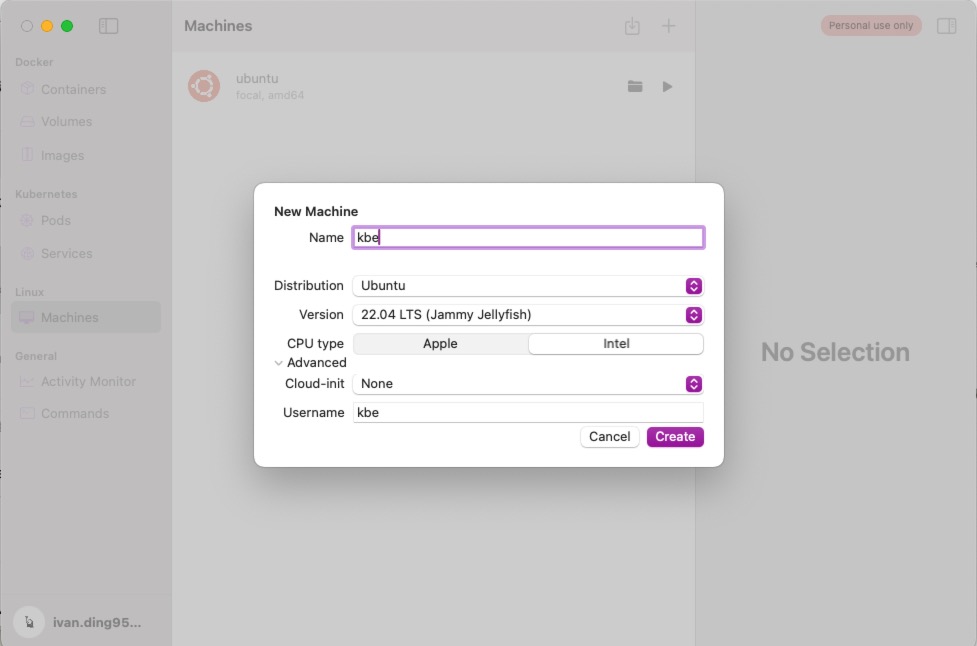
Task: Click the Ubuntu logo machine icon
Action: click(204, 86)
